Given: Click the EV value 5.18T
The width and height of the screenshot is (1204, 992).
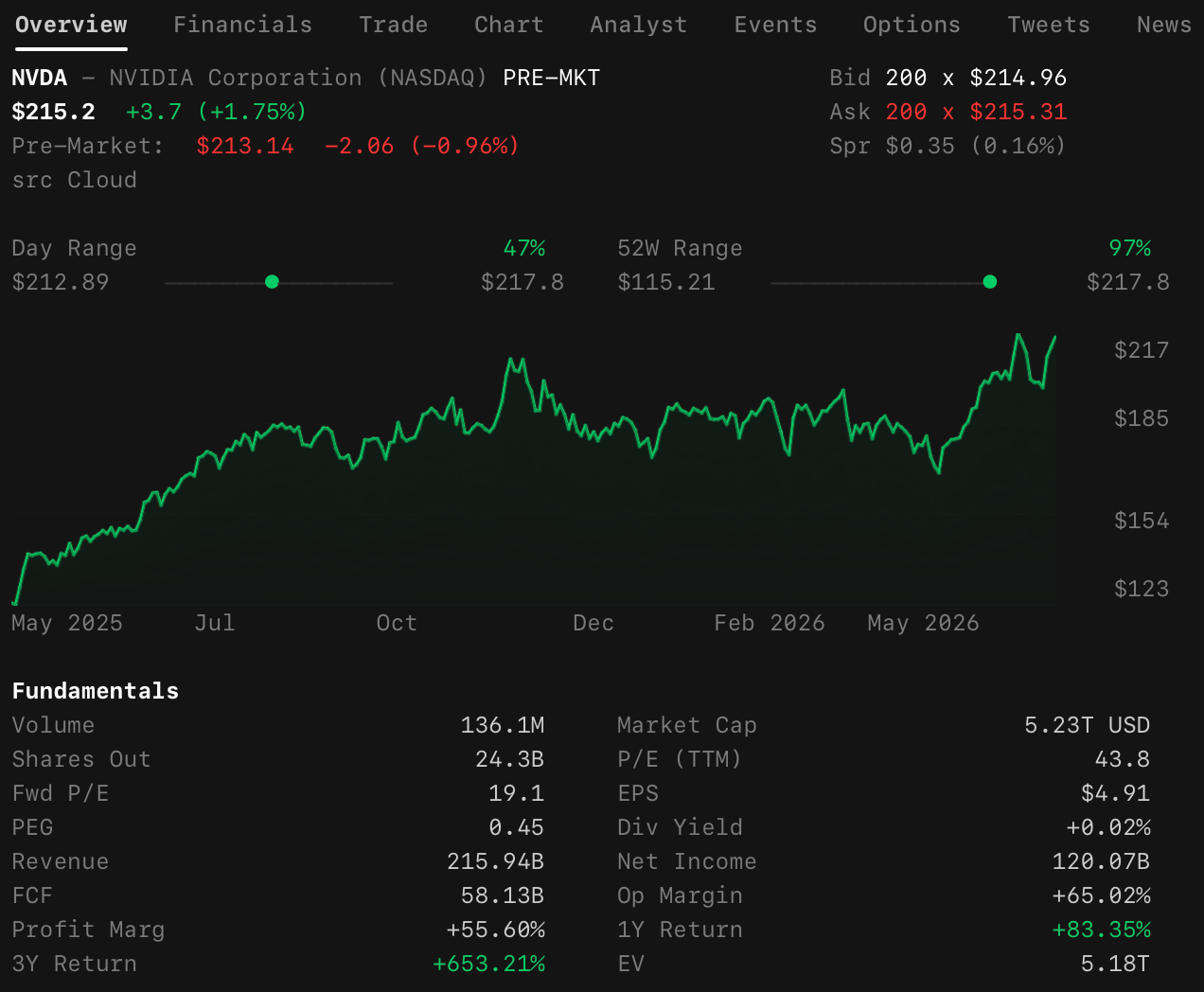Looking at the screenshot, I should pyautogui.click(x=1116, y=964).
